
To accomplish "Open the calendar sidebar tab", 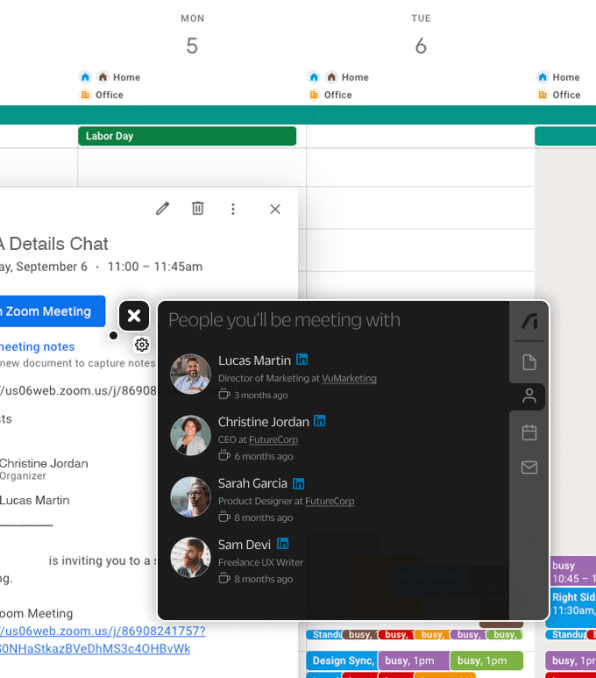I will click(529, 432).
